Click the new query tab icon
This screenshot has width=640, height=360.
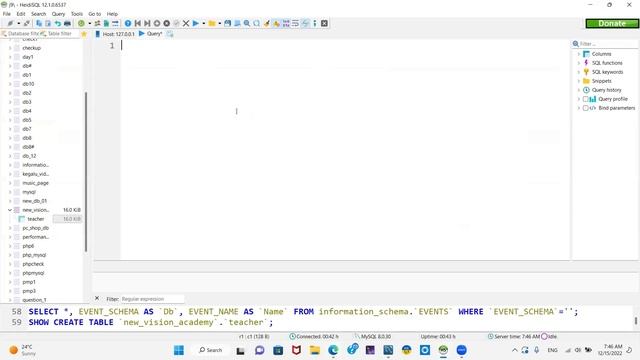(170, 34)
